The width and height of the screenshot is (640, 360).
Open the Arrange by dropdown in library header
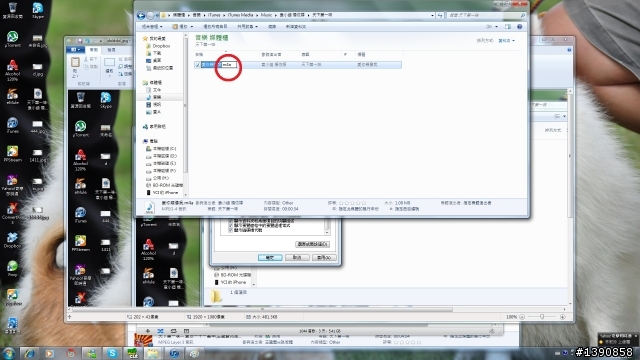[x=506, y=41]
